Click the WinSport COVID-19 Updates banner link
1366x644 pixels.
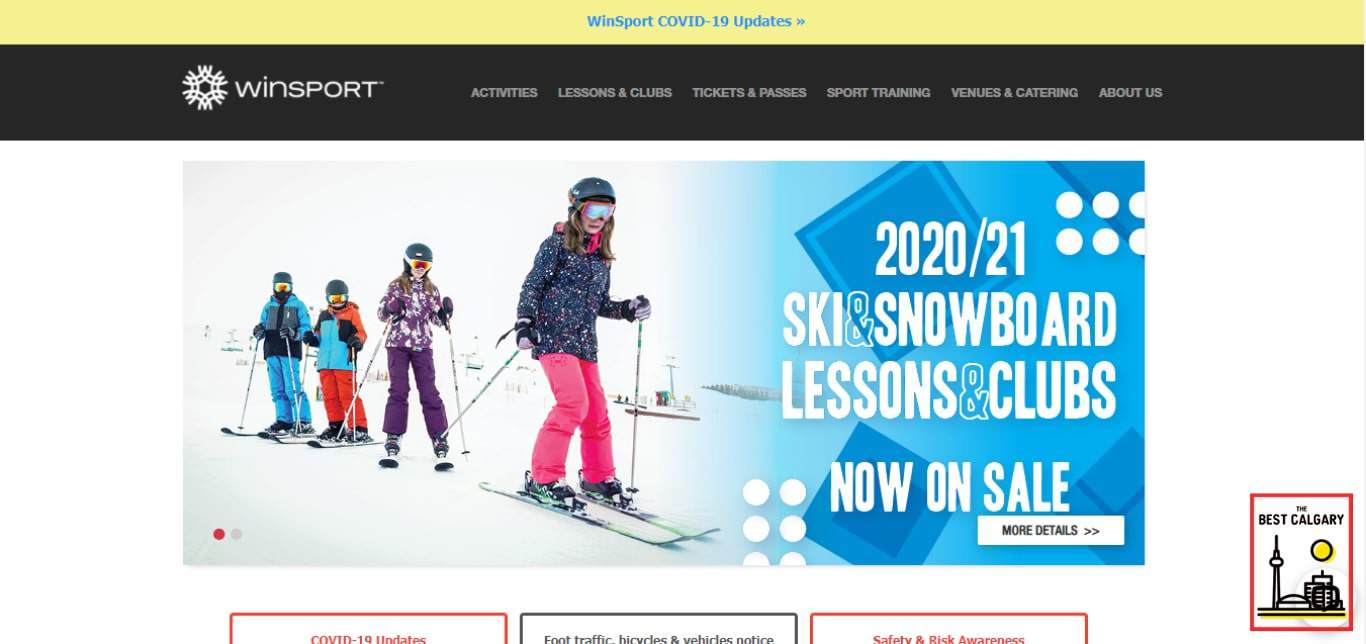pyautogui.click(x=696, y=21)
